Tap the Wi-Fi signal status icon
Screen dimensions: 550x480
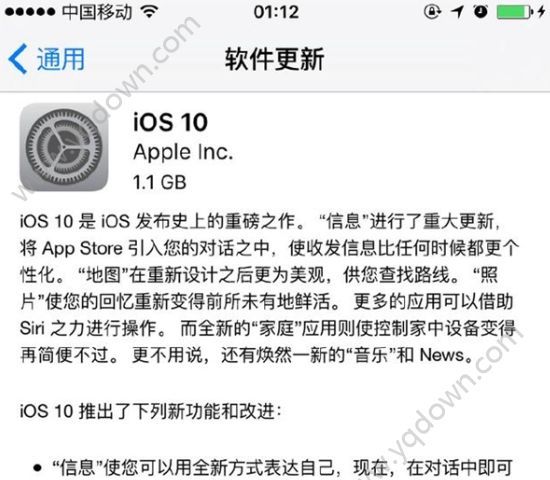pos(149,12)
